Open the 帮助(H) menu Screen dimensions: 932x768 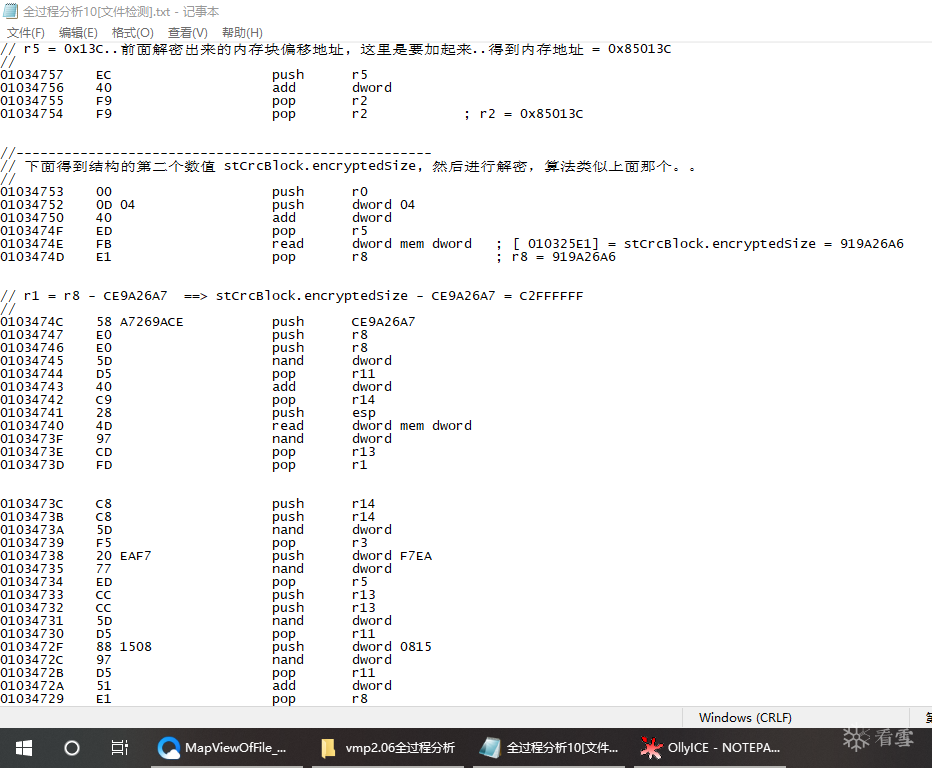click(x=242, y=33)
